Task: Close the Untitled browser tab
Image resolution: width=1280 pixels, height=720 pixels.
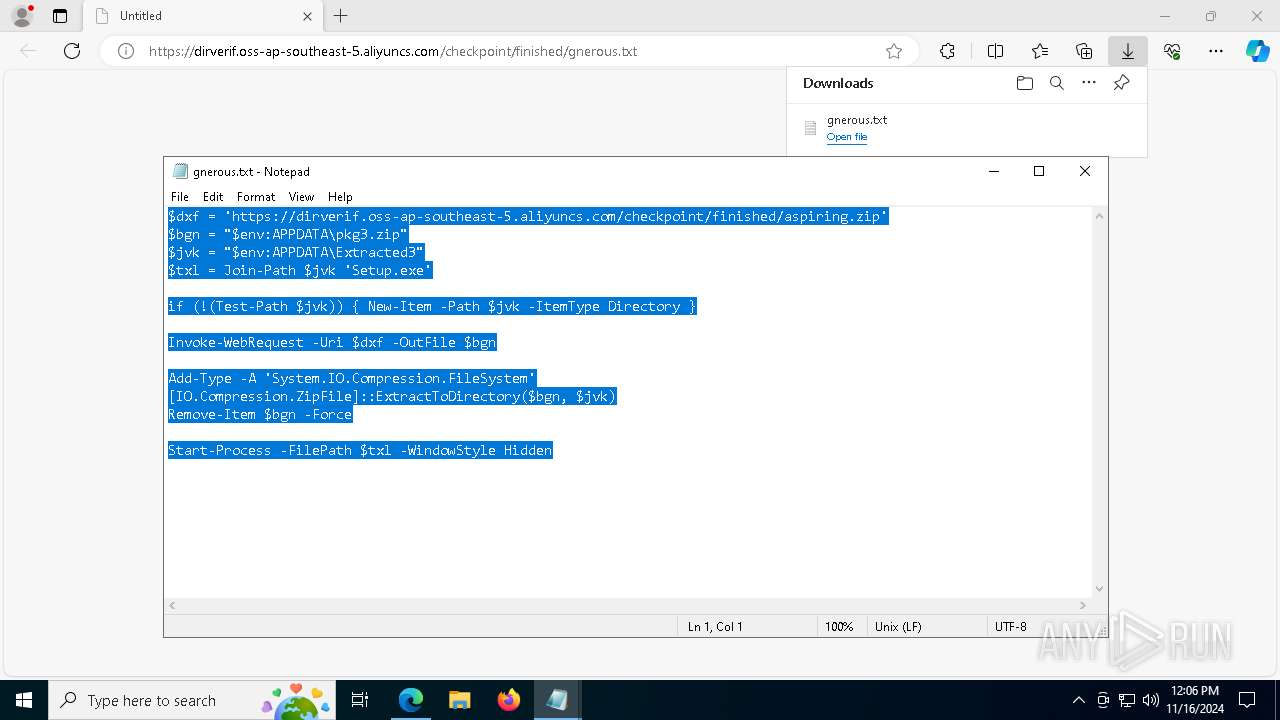Action: pyautogui.click(x=307, y=16)
